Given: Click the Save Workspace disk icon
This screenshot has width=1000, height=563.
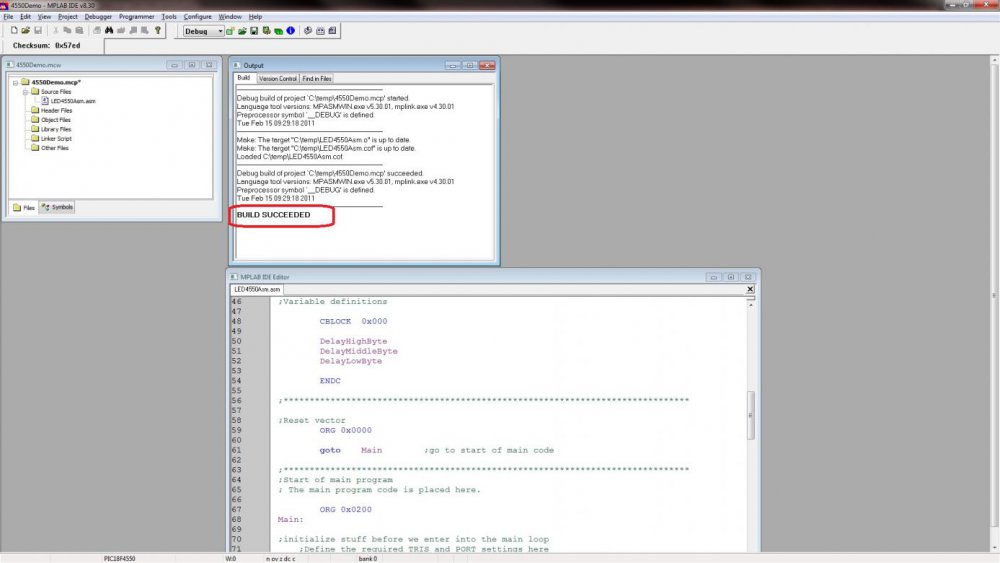Looking at the screenshot, I should pos(254,31).
